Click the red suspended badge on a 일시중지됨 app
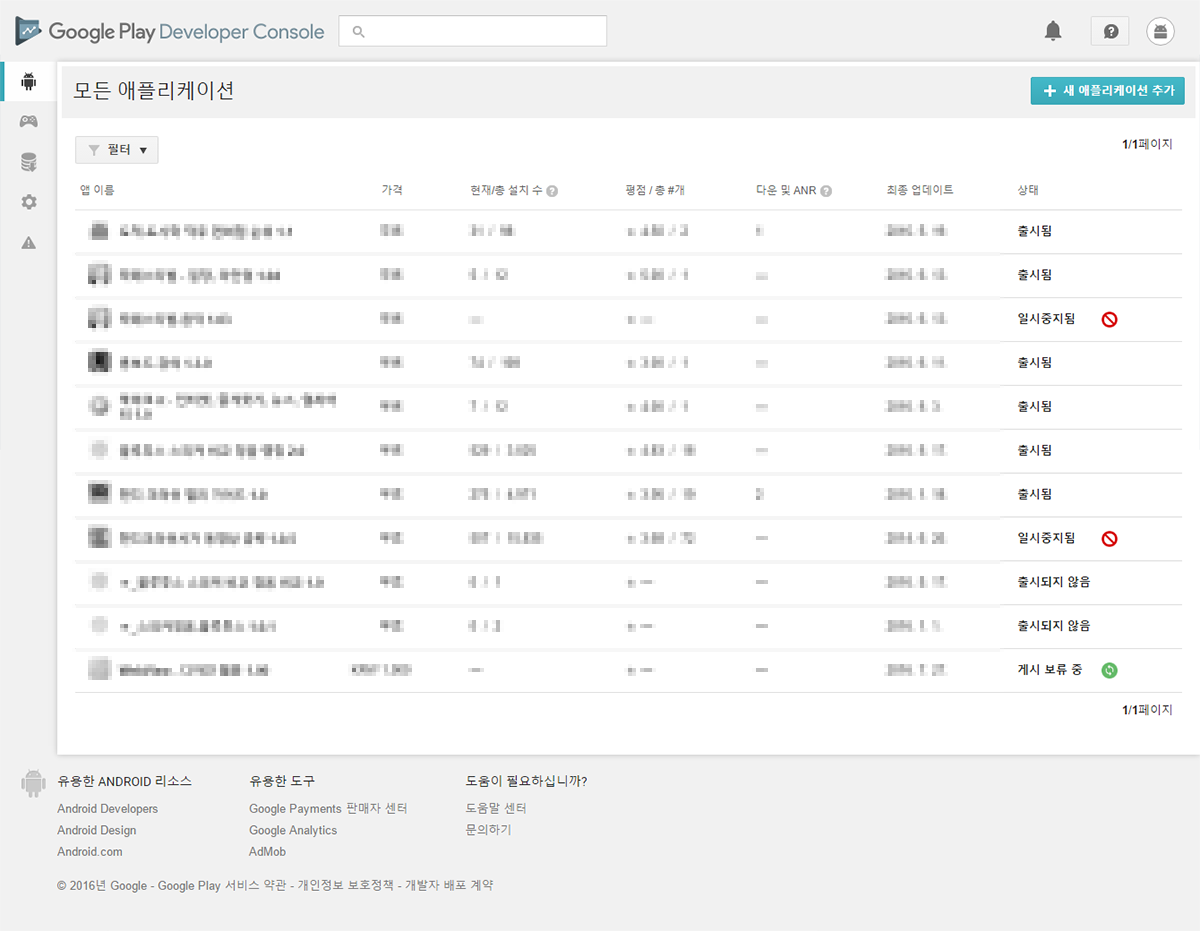The height and width of the screenshot is (931, 1200). [x=1109, y=318]
